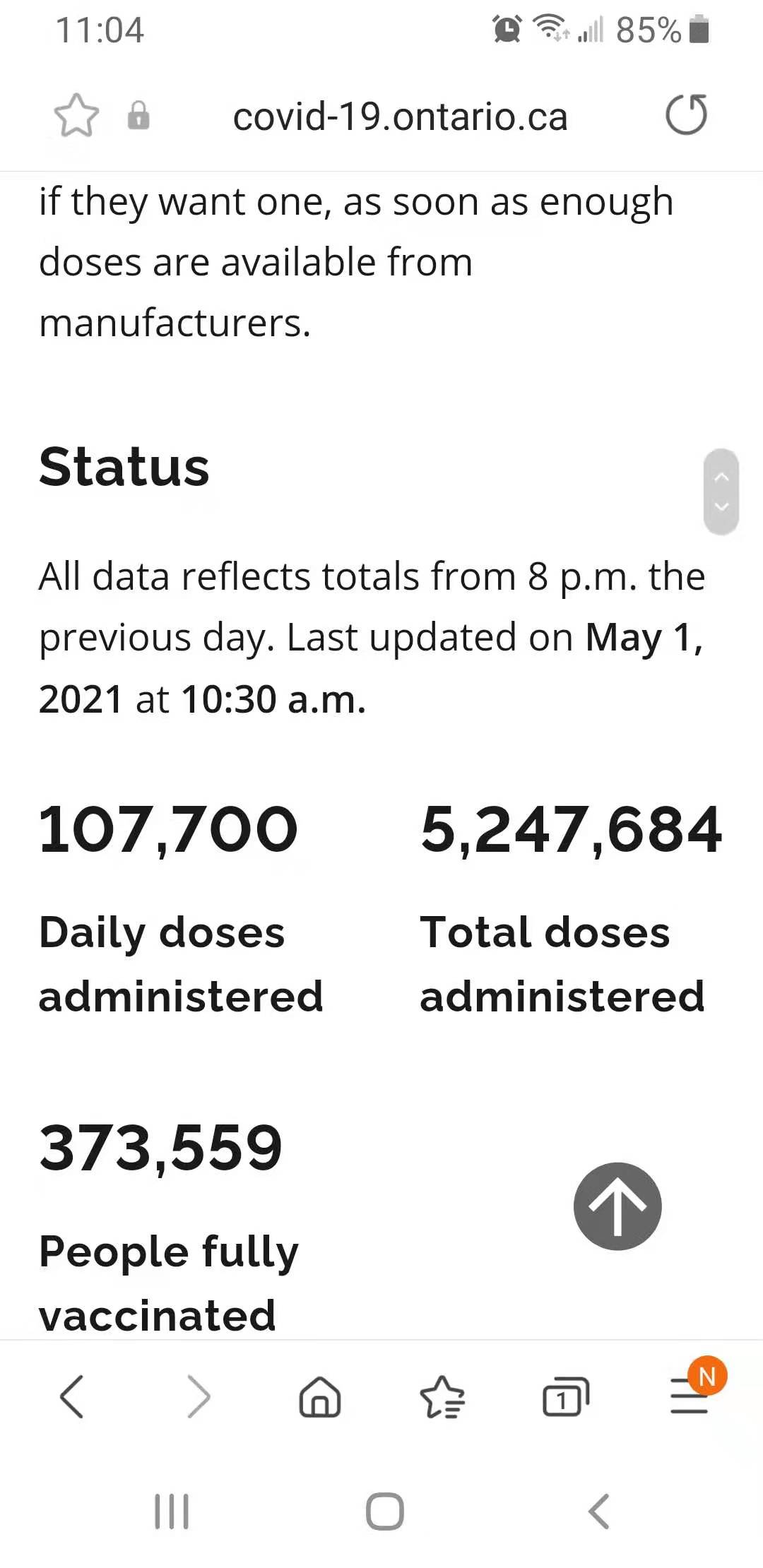Tap the down chevron on scroll handle
763x1568 pixels.
721,506
